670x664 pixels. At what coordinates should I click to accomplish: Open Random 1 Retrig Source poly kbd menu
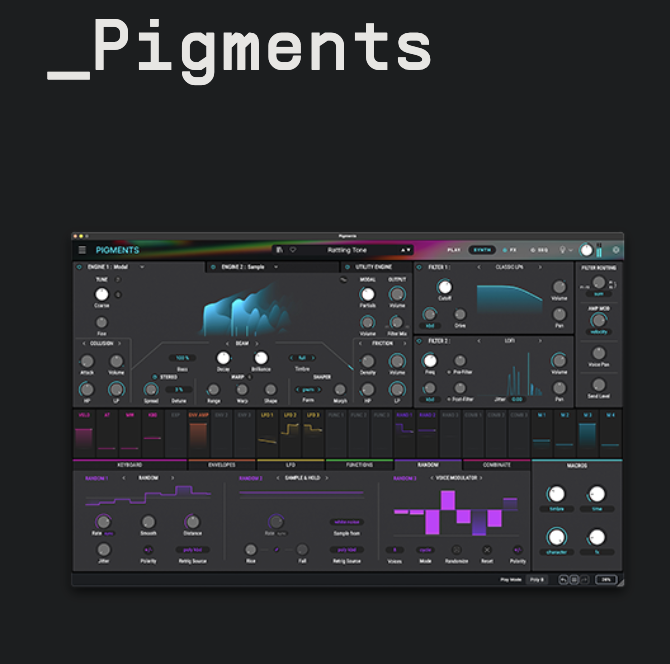click(192, 550)
